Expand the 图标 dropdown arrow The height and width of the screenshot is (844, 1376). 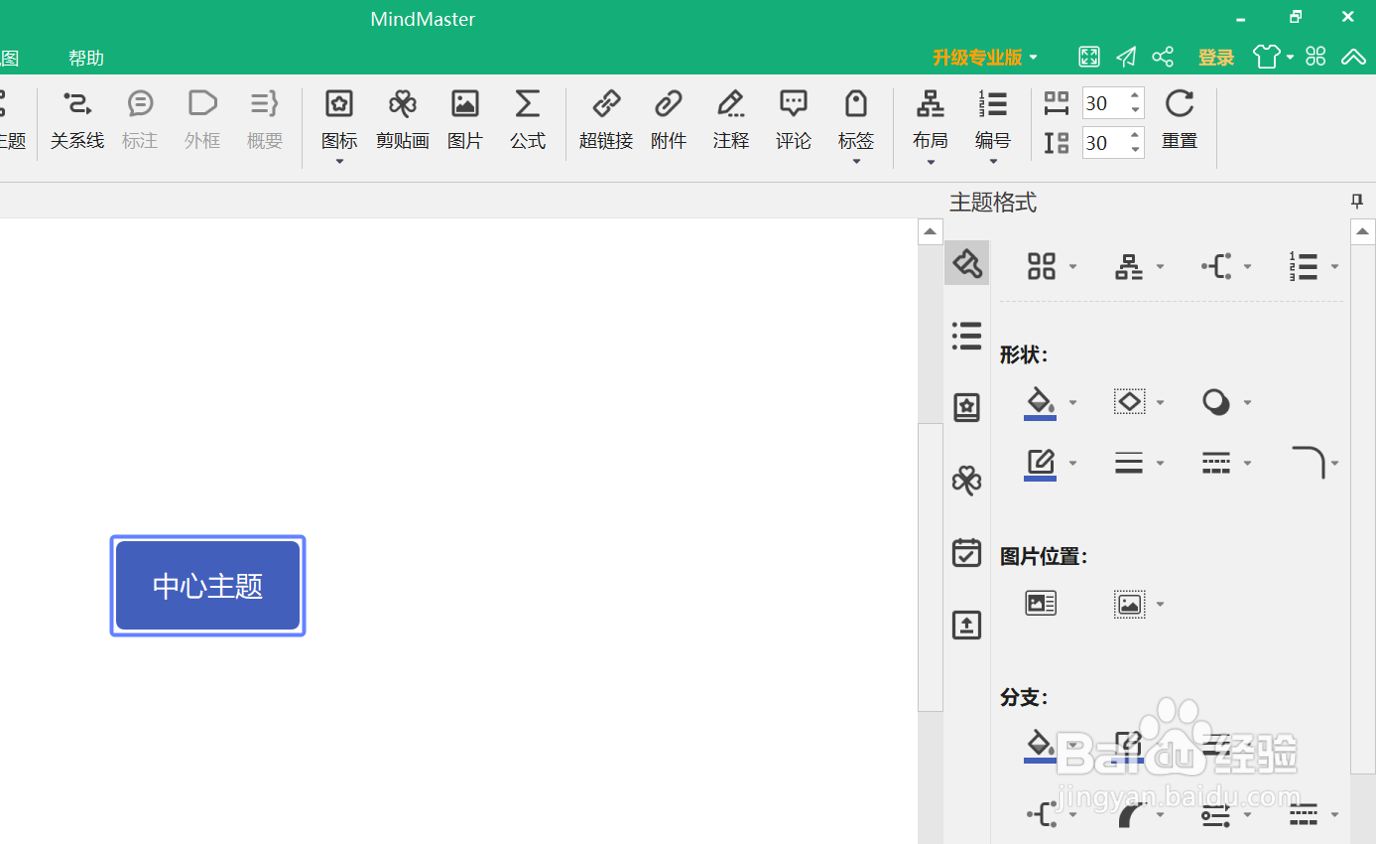point(339,162)
